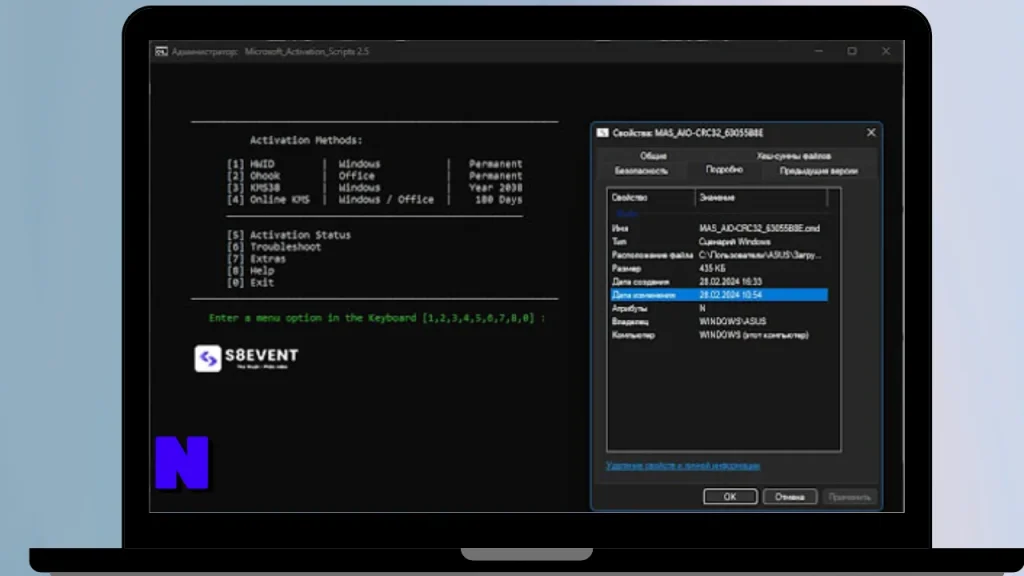Click the 'Activation Methods:' heading in the console

(x=306, y=140)
